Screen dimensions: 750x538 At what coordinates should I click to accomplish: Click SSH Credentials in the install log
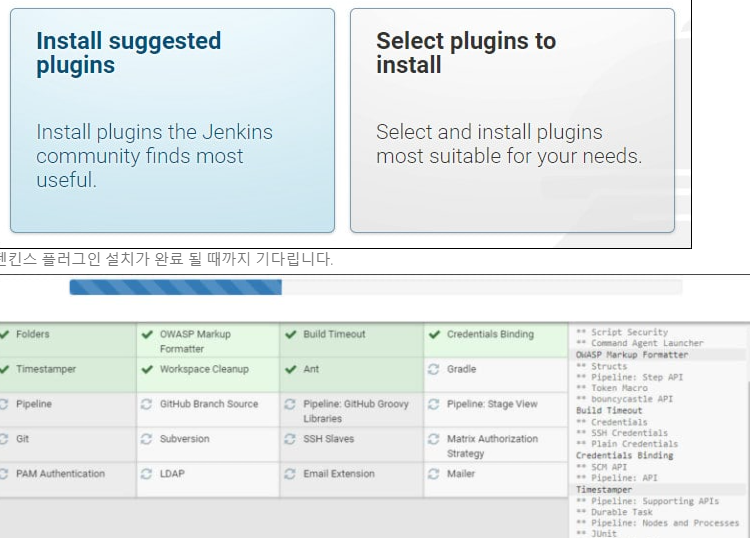(x=629, y=433)
